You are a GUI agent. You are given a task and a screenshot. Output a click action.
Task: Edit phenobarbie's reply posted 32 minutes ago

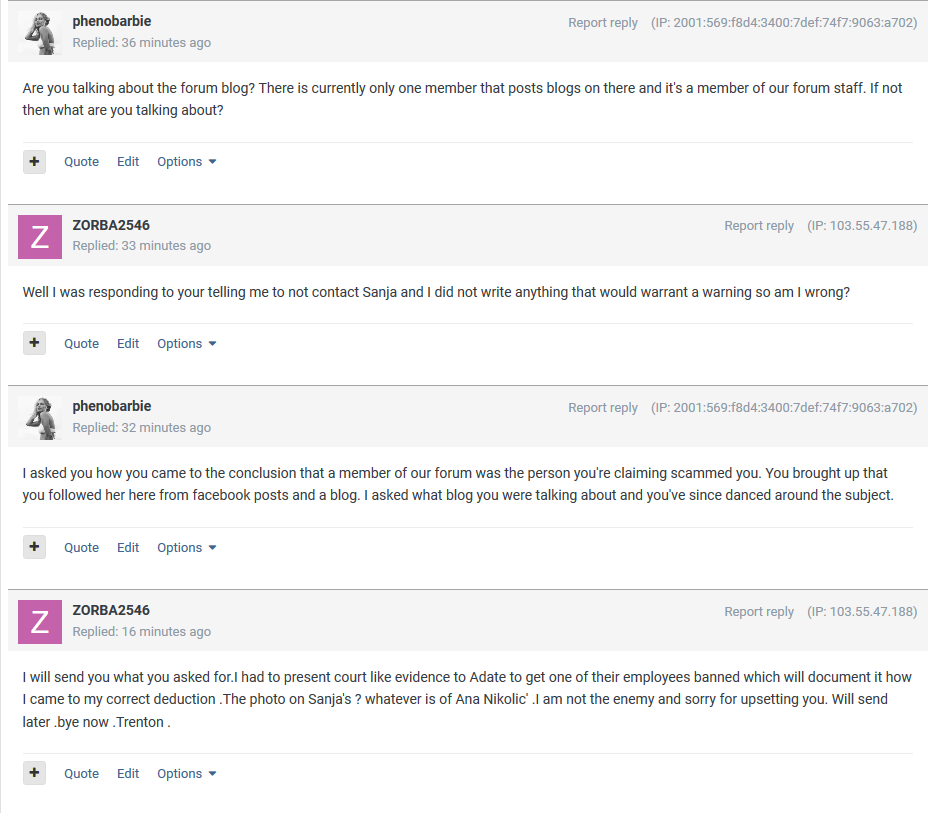(x=128, y=548)
